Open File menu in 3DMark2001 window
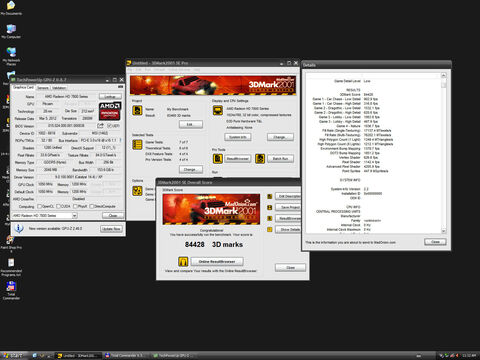Viewport: 480px width, 360px height. tap(129, 70)
